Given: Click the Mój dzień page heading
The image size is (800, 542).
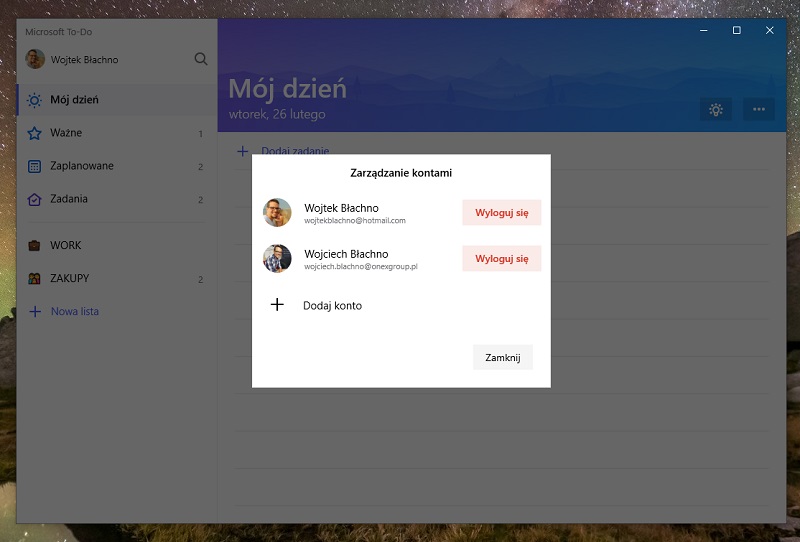Looking at the screenshot, I should tap(288, 88).
